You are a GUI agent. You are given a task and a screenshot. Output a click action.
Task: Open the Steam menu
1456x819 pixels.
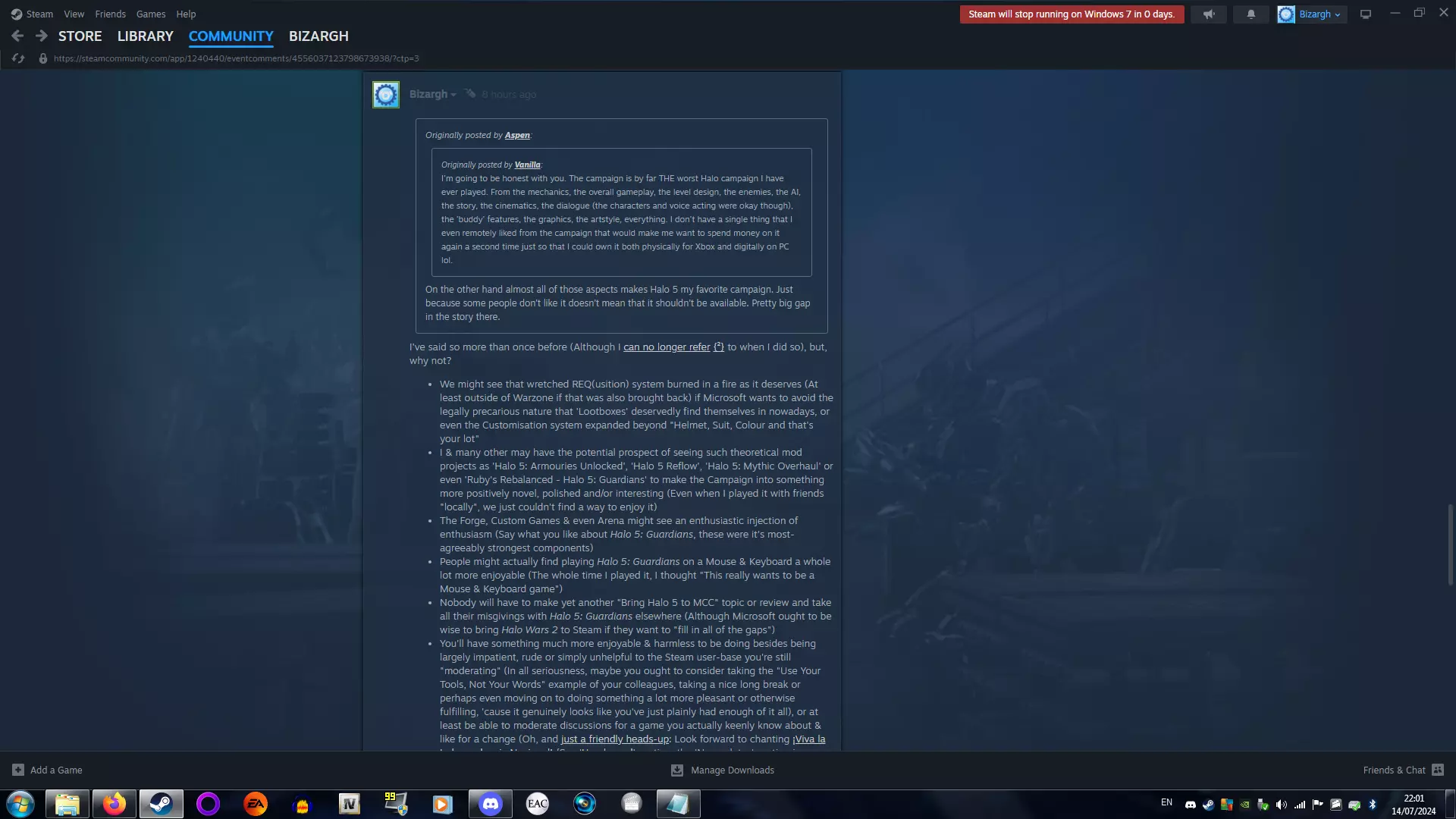(x=32, y=14)
